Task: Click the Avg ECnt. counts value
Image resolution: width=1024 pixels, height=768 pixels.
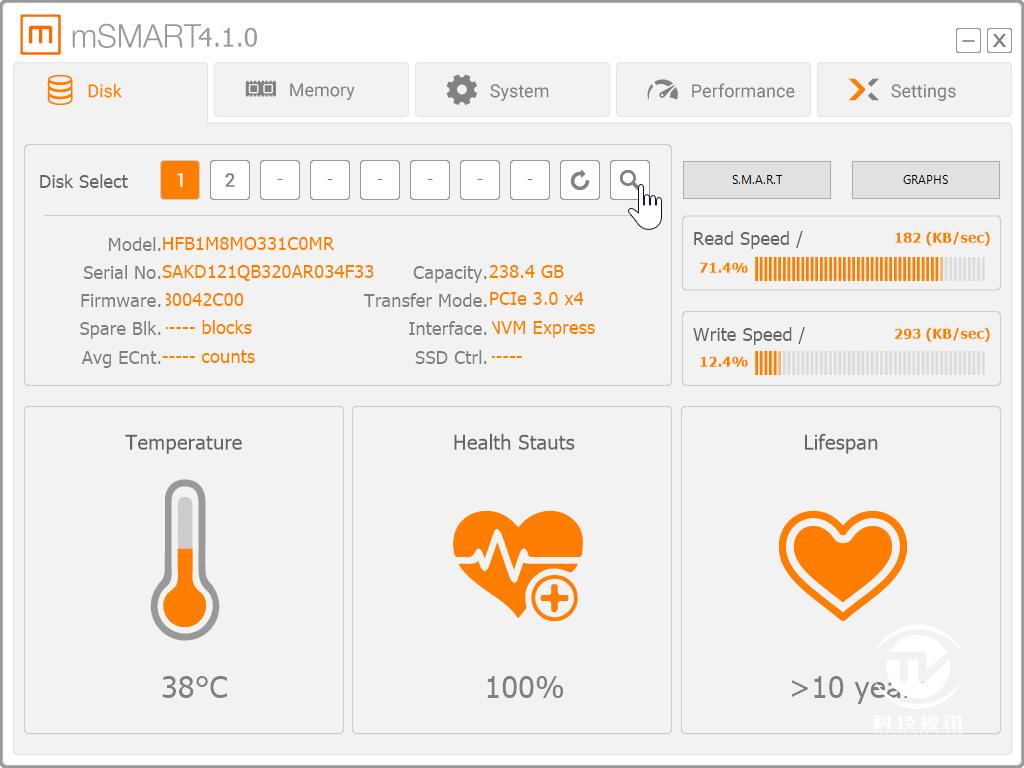Action: click(208, 357)
